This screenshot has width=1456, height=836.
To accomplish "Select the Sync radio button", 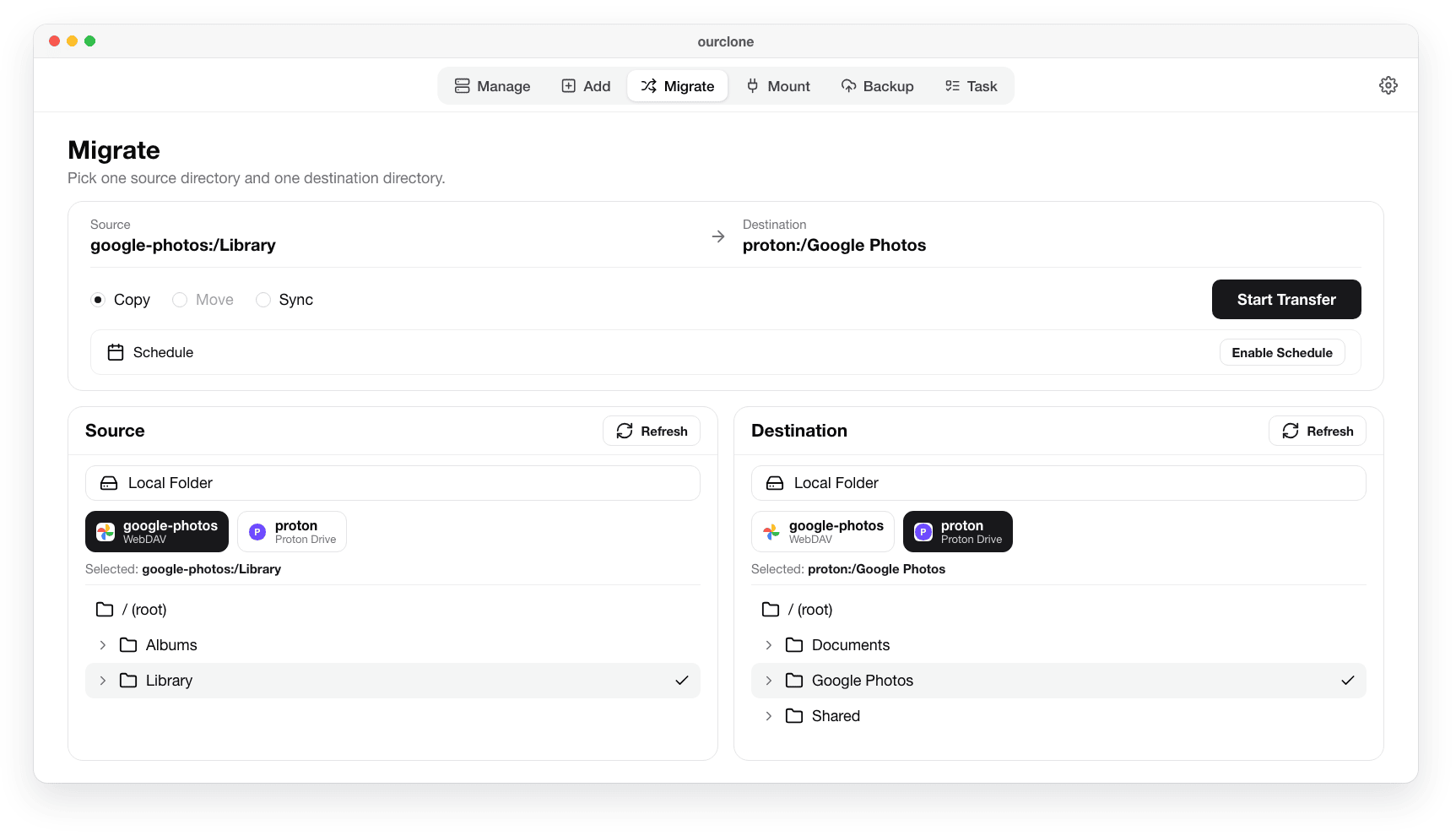I will (263, 300).
